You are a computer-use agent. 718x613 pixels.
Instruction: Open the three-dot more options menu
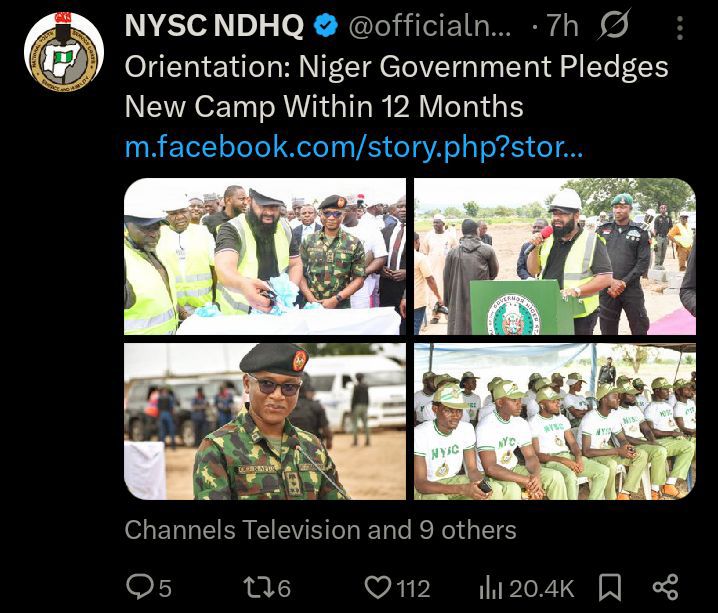pyautogui.click(x=680, y=28)
